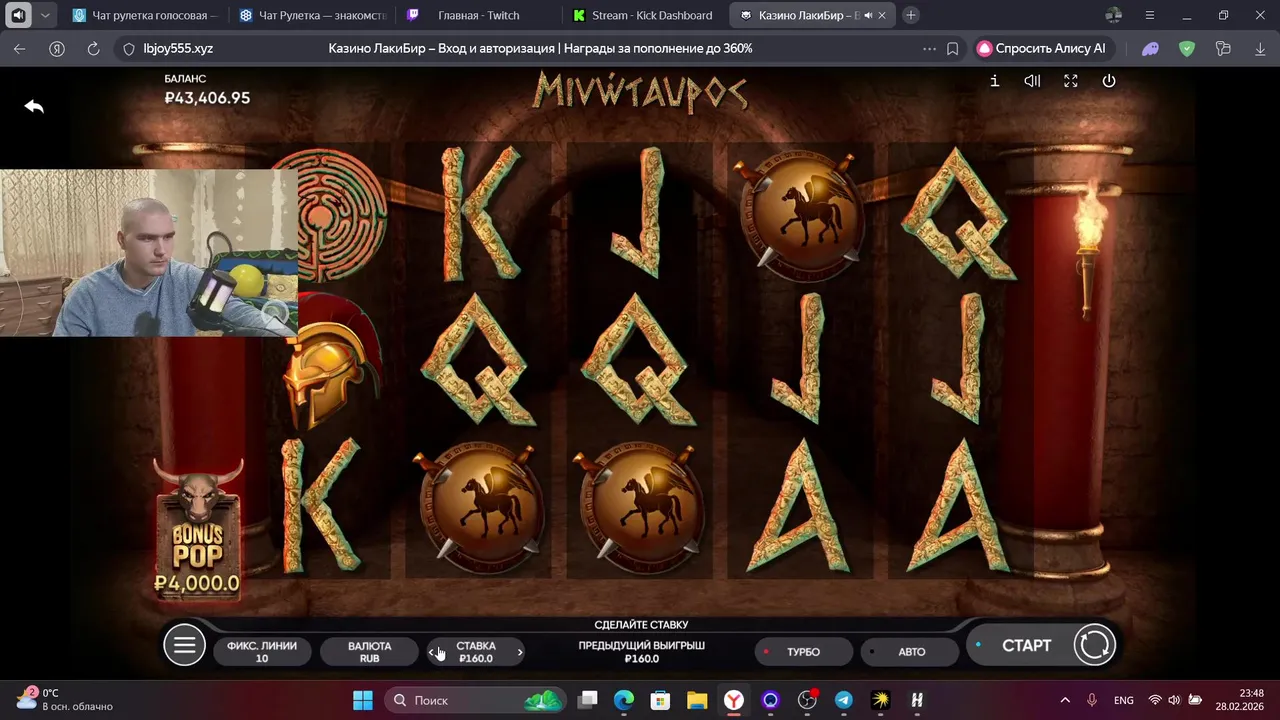Mute the game sound icon
This screenshot has width=1280, height=720.
[x=1032, y=81]
